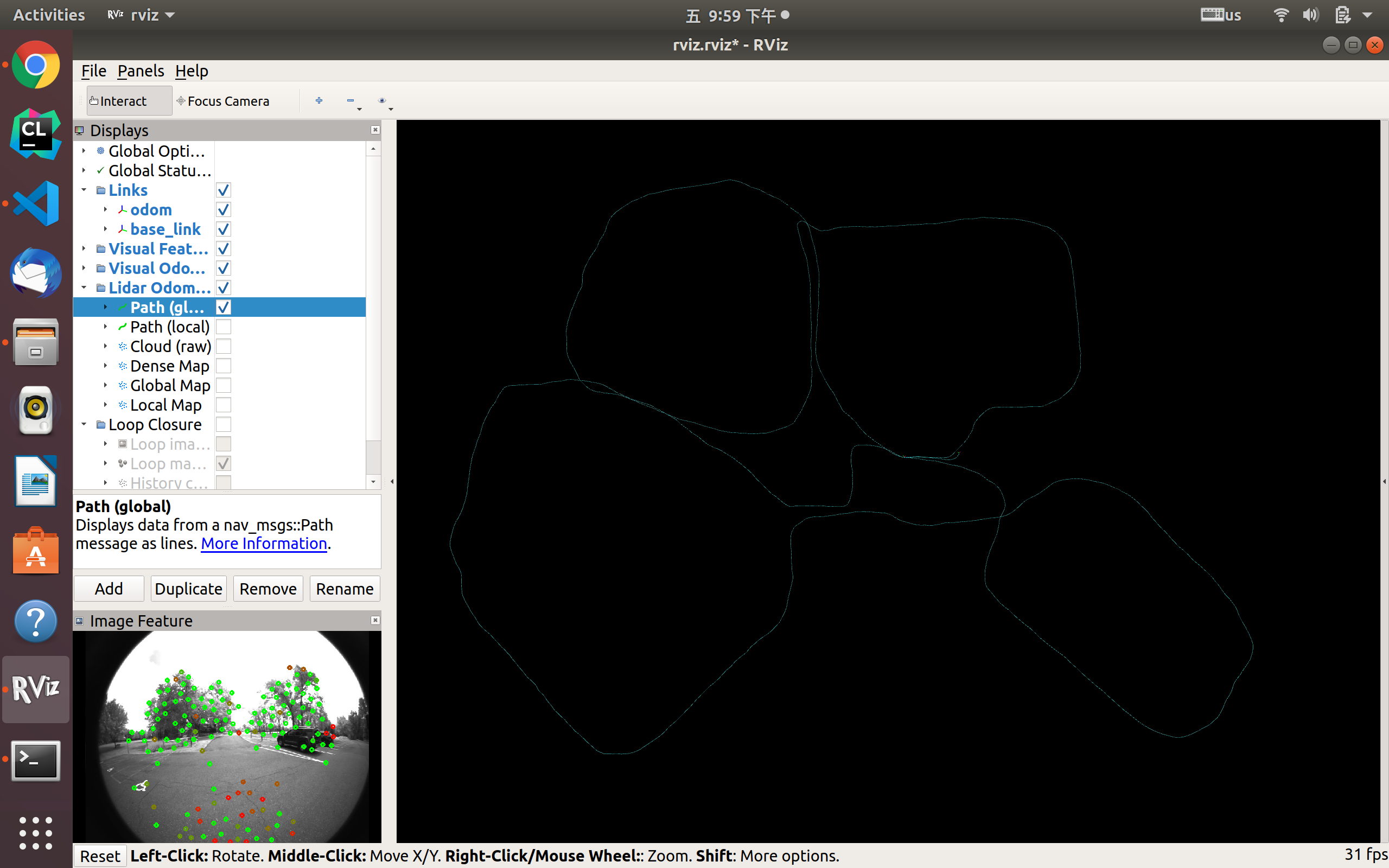
Task: Click the Rename button
Action: [x=345, y=589]
